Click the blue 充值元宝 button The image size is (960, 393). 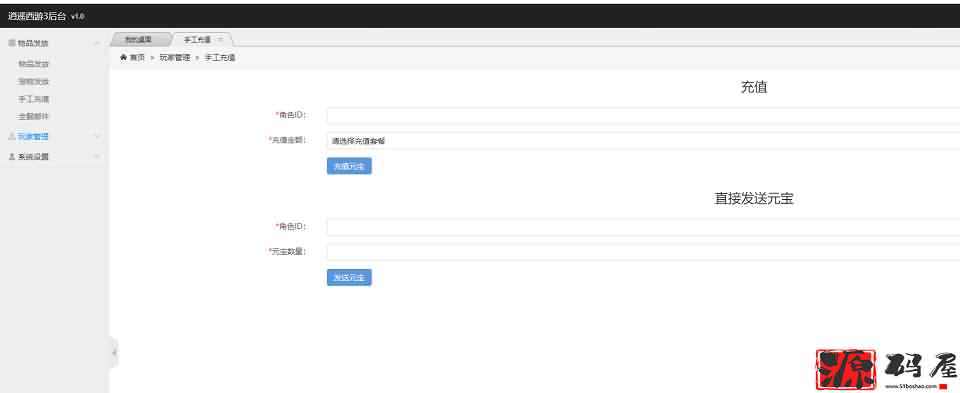point(349,166)
